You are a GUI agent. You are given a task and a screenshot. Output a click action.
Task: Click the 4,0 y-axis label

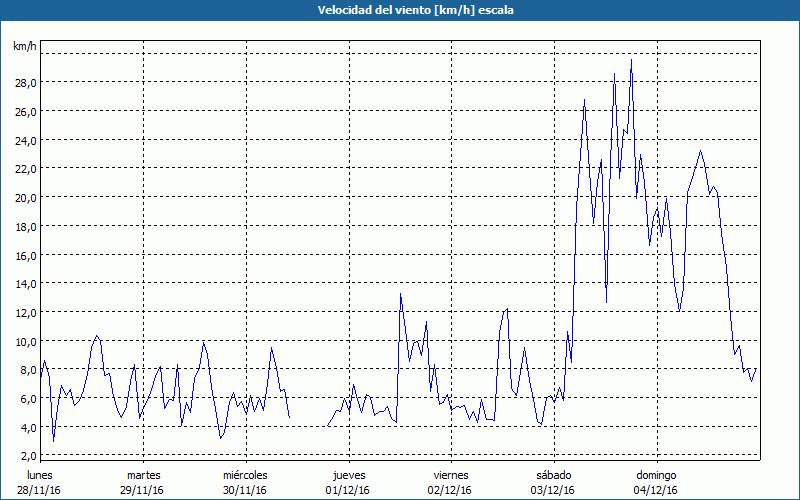tap(25, 427)
